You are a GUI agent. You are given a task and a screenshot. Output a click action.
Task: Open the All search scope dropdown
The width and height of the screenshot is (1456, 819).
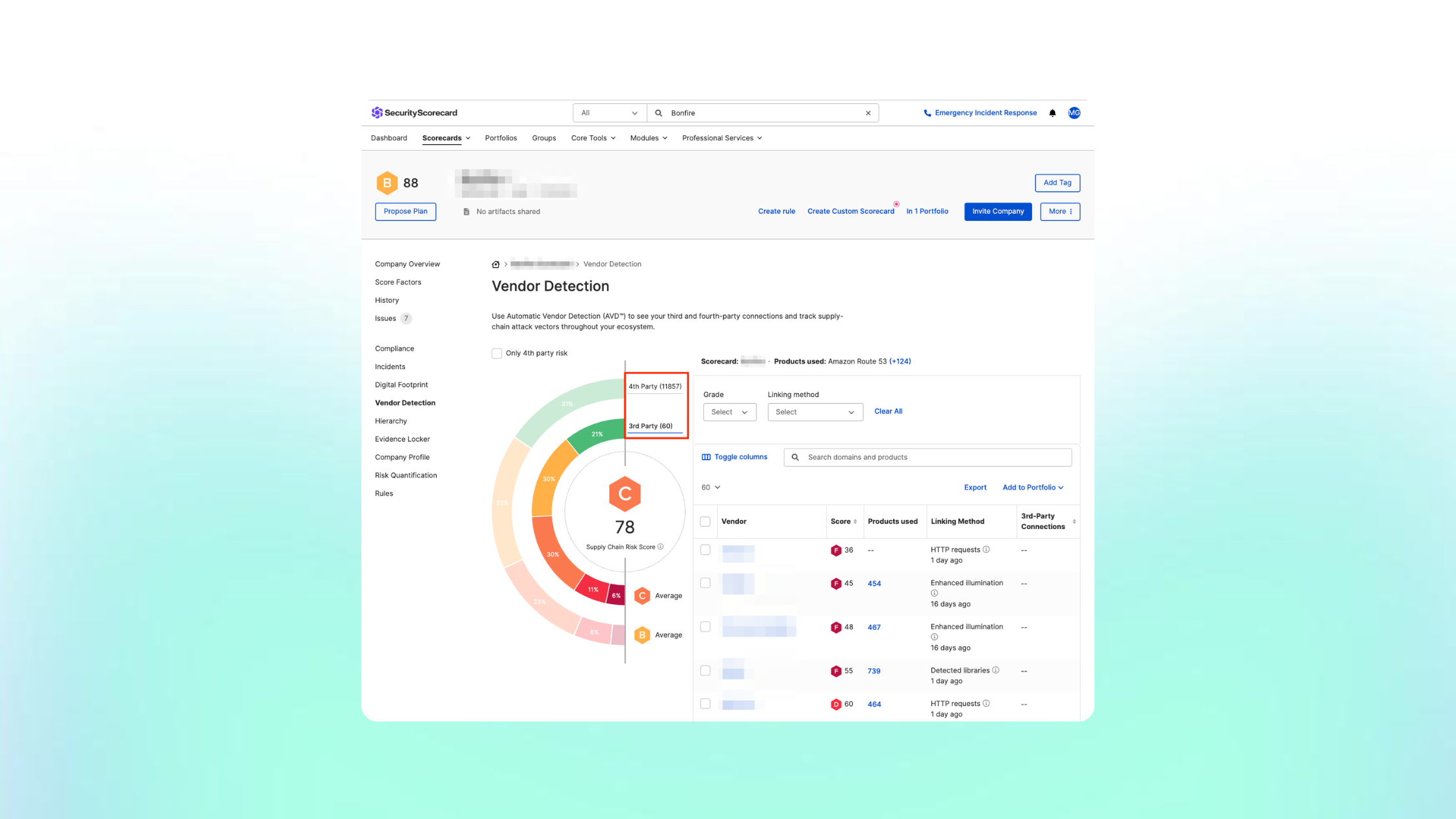pyautogui.click(x=610, y=113)
